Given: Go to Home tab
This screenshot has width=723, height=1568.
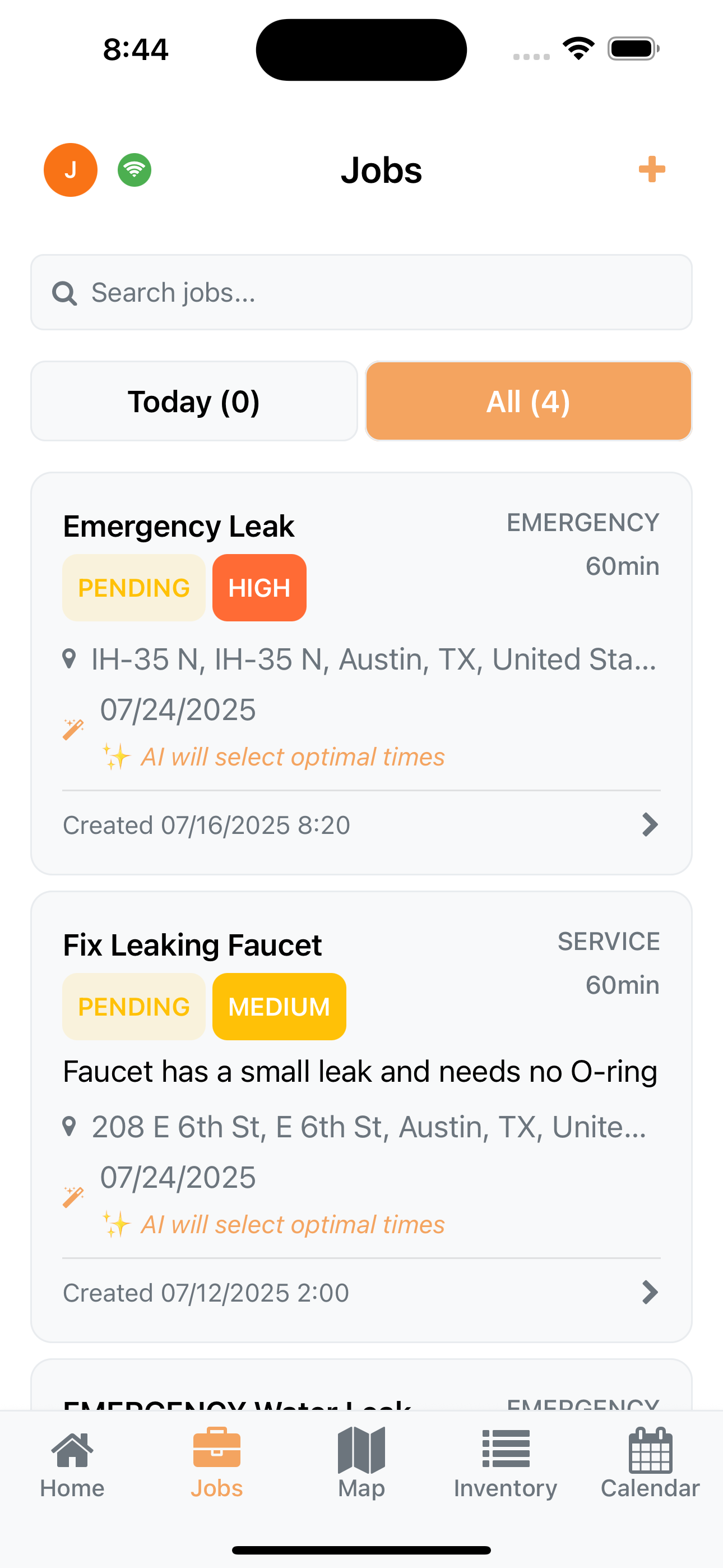Looking at the screenshot, I should [x=72, y=1463].
